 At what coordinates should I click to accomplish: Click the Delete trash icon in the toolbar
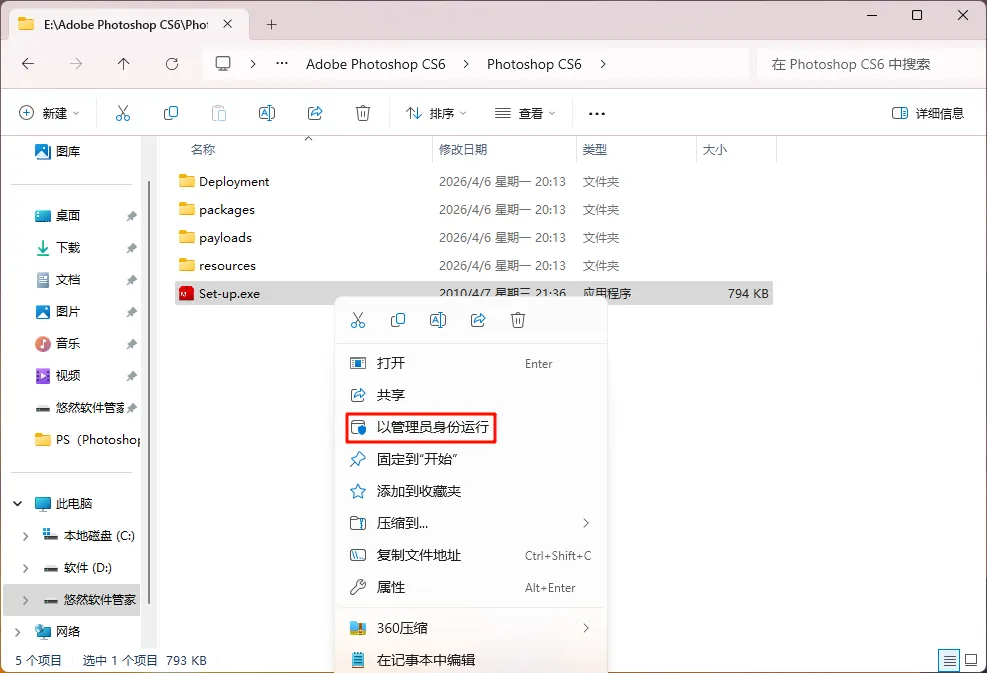pos(363,113)
